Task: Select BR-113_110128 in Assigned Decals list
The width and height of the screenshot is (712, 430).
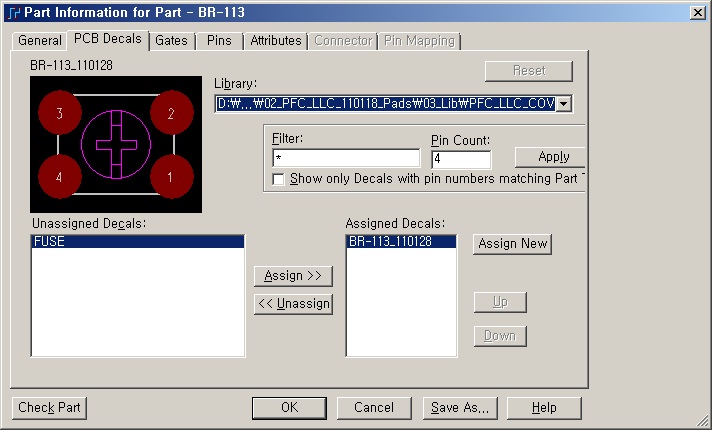Action: pyautogui.click(x=401, y=242)
